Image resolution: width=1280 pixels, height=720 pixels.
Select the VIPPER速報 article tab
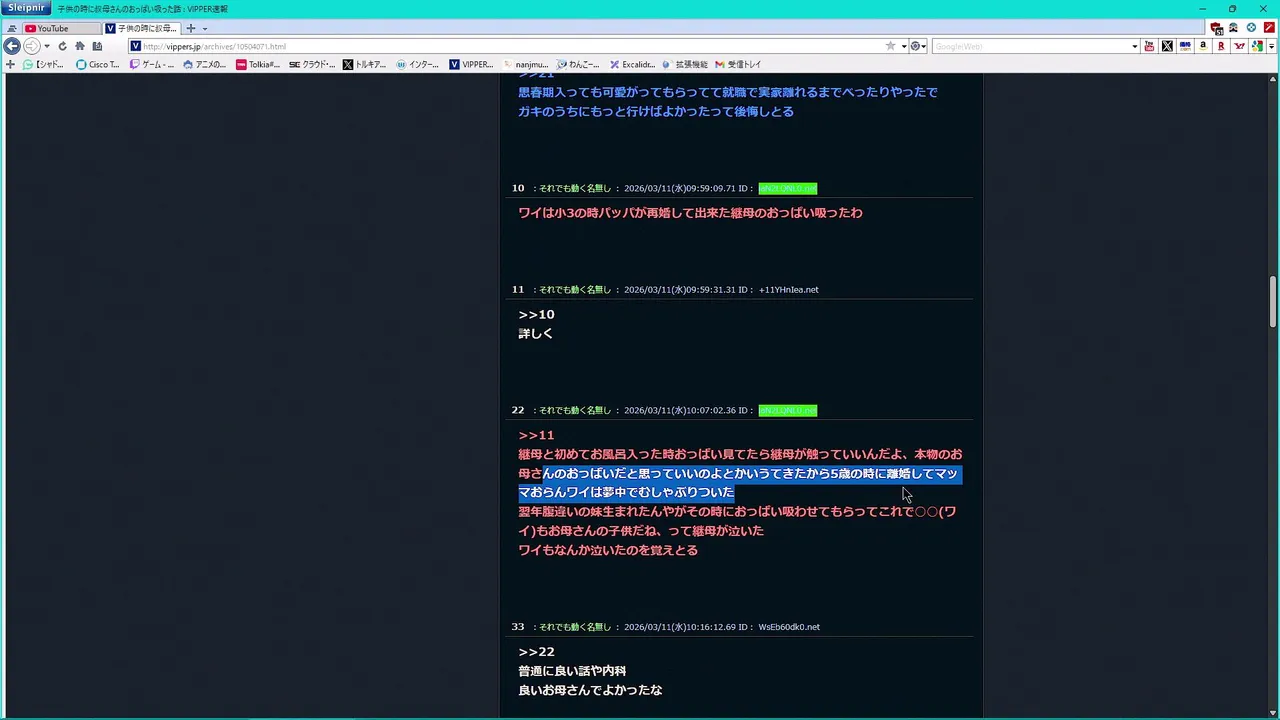click(141, 28)
